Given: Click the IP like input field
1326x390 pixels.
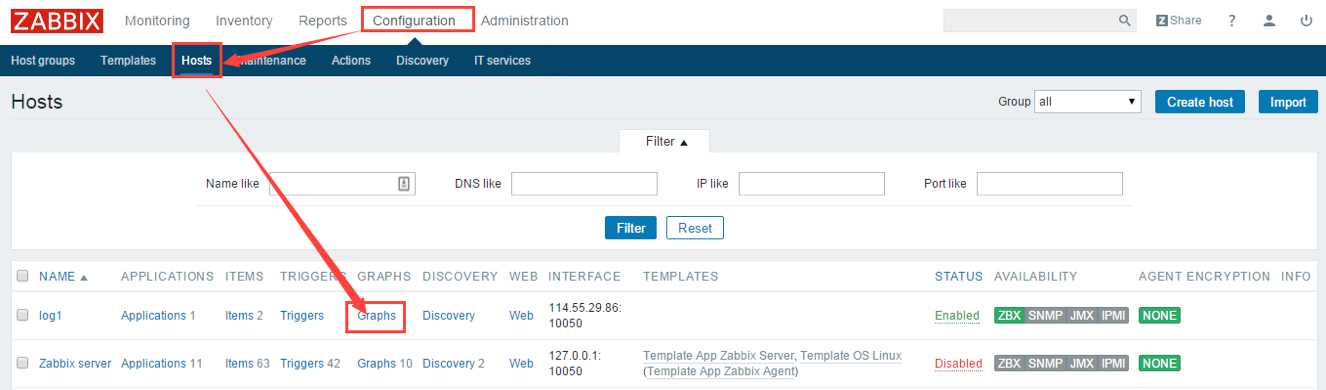Looking at the screenshot, I should 812,183.
